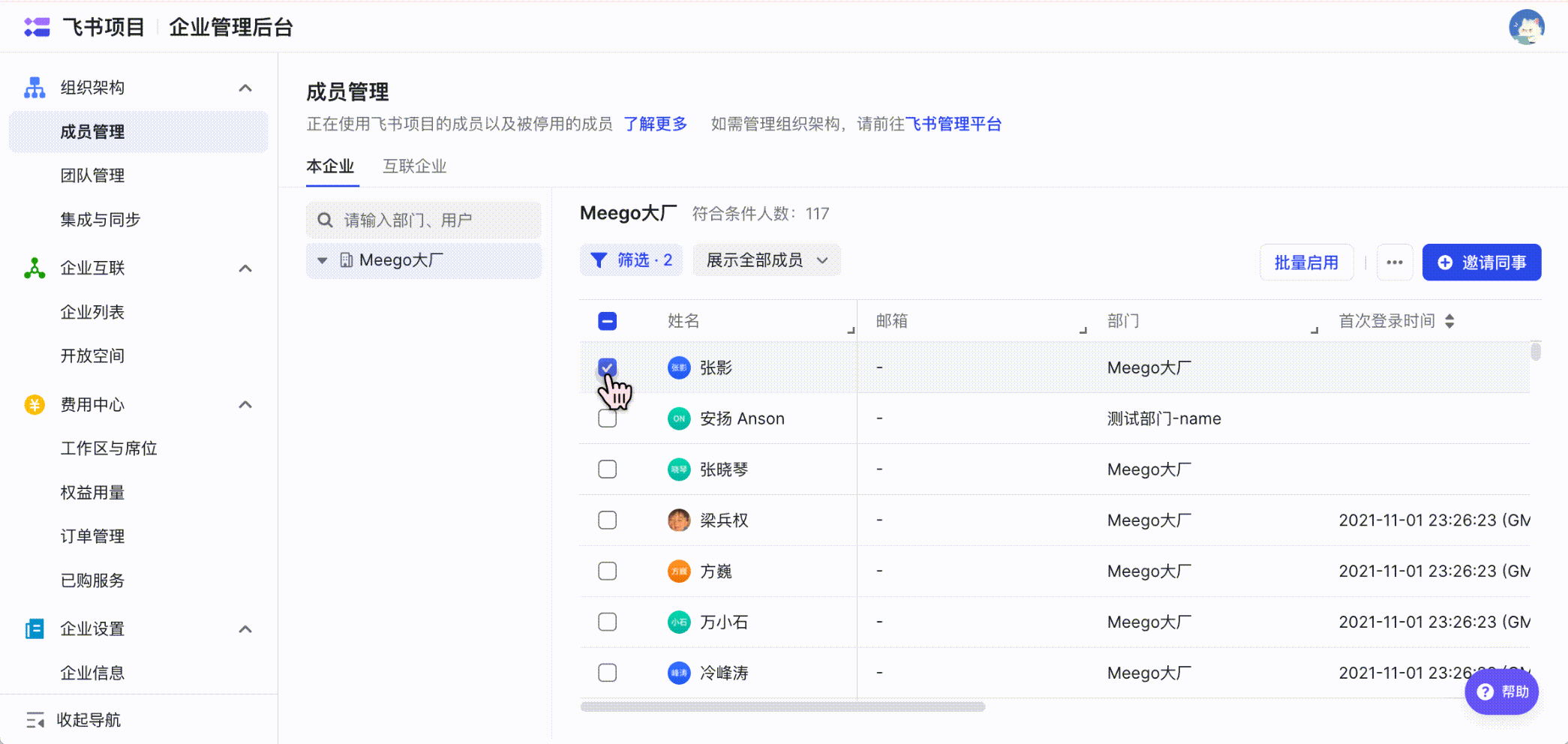Click 冷峰涛's avatar
Image resolution: width=1568 pixels, height=744 pixels.
[679, 673]
